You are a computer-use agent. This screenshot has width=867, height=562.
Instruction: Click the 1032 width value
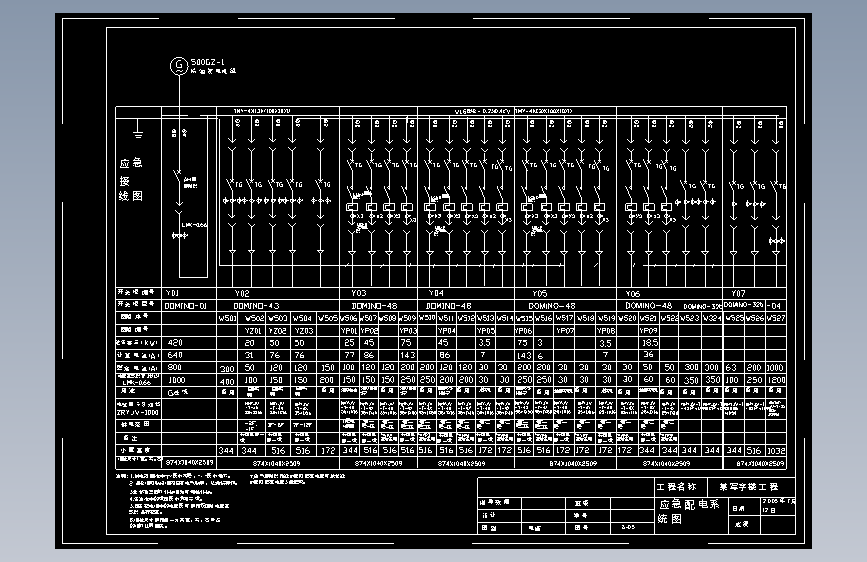tap(776, 451)
